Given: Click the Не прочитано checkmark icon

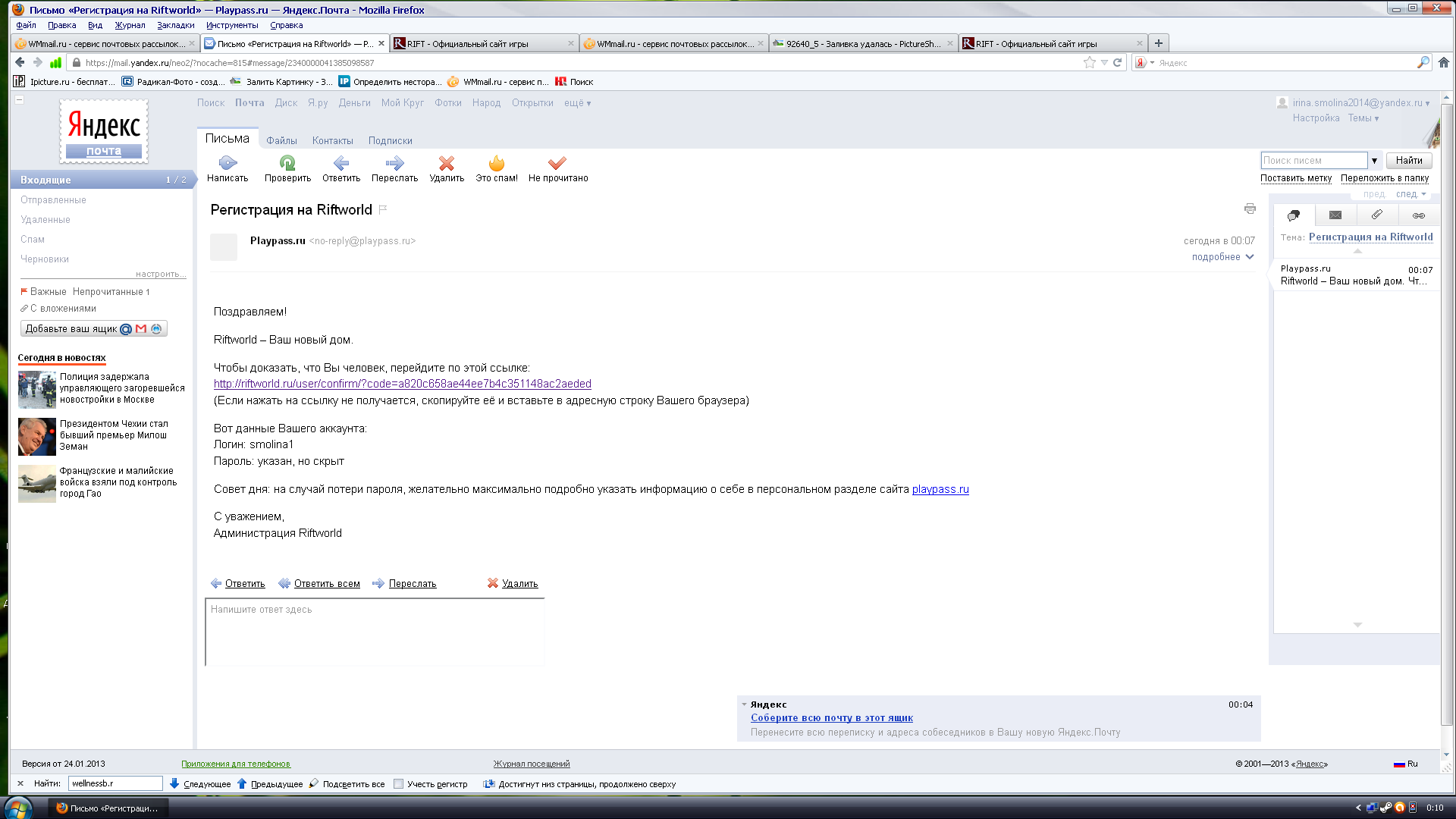Looking at the screenshot, I should point(557,162).
